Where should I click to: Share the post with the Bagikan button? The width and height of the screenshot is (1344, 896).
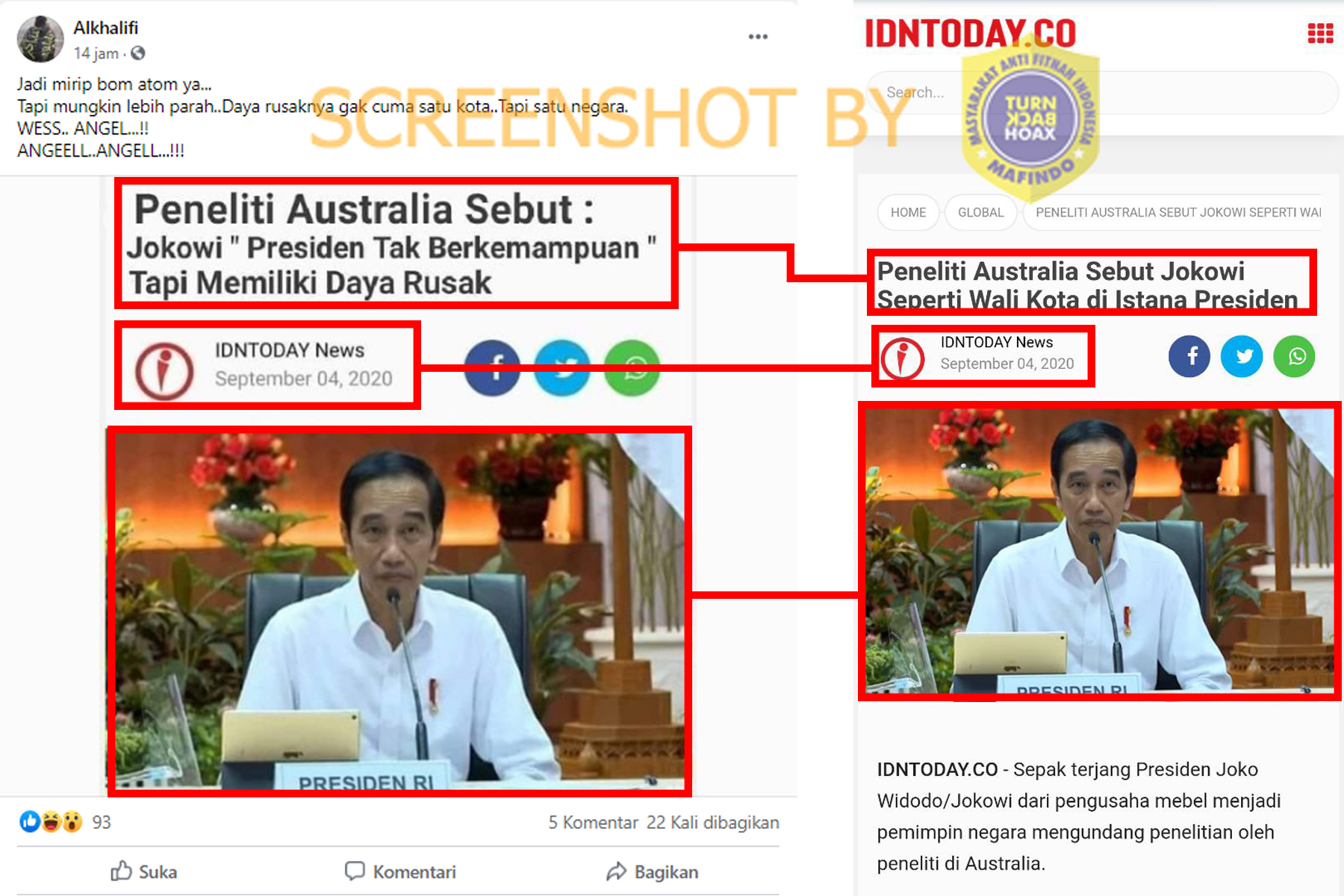652,871
